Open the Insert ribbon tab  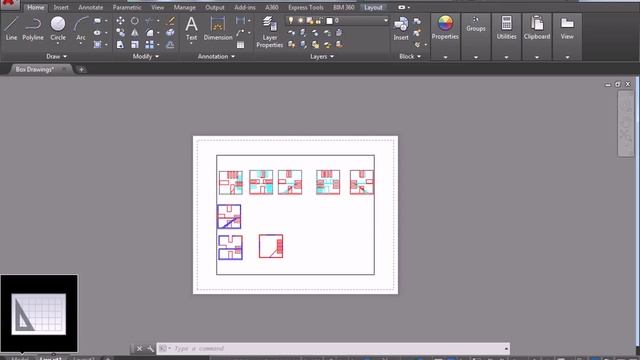click(x=61, y=7)
